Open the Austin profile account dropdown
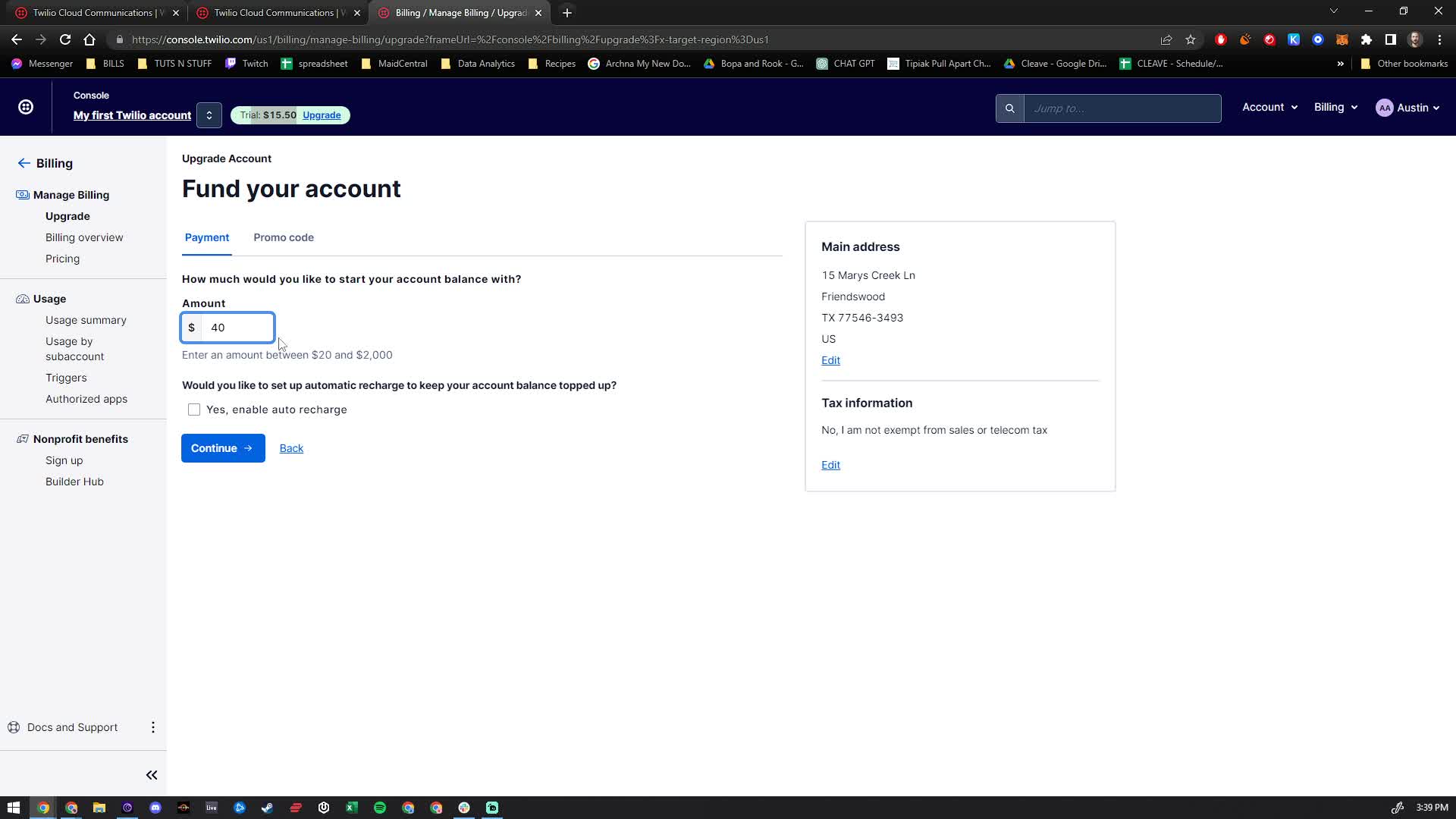Image resolution: width=1456 pixels, height=819 pixels. coord(1407,107)
